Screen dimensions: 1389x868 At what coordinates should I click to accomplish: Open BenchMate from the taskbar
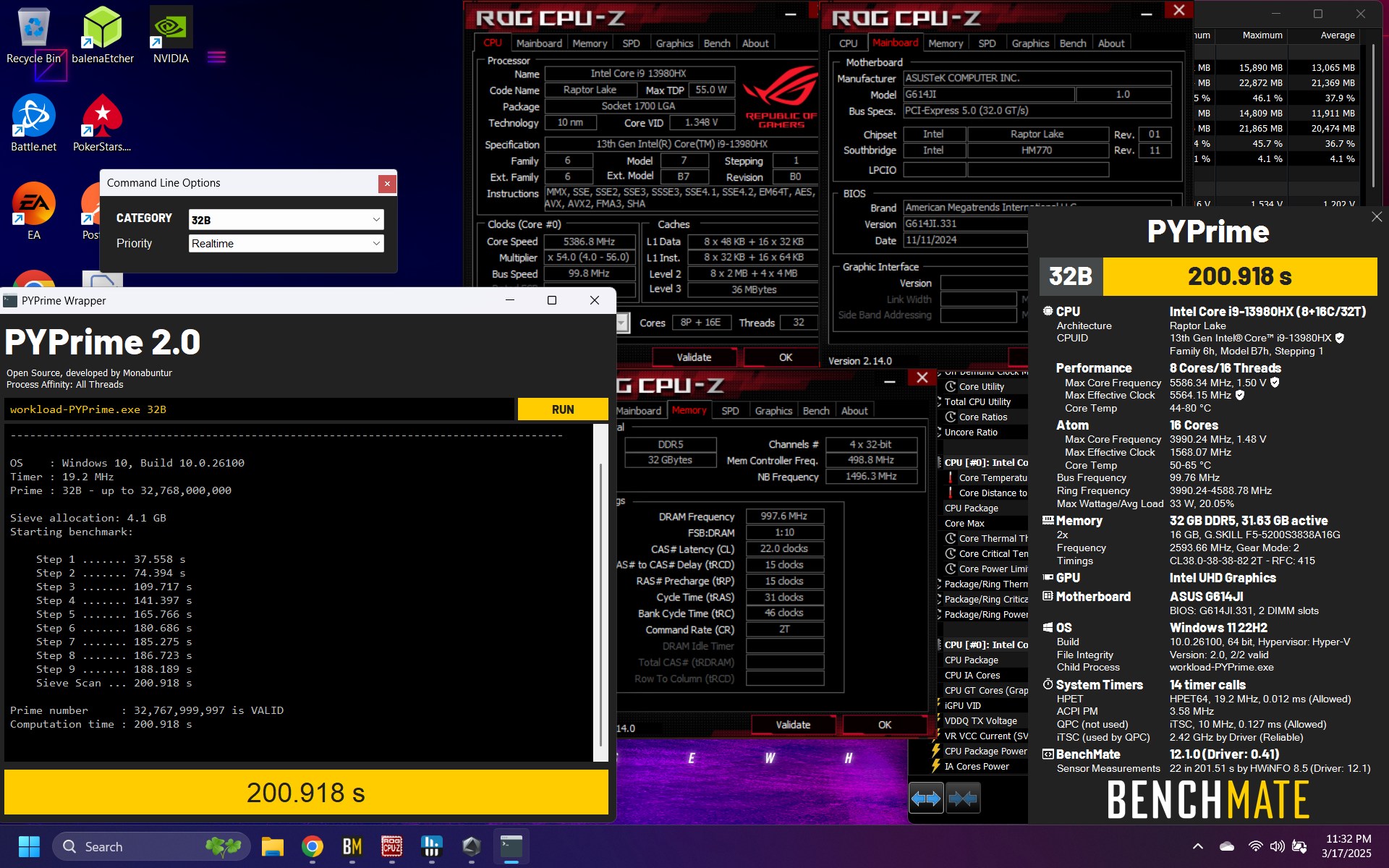pos(352,846)
